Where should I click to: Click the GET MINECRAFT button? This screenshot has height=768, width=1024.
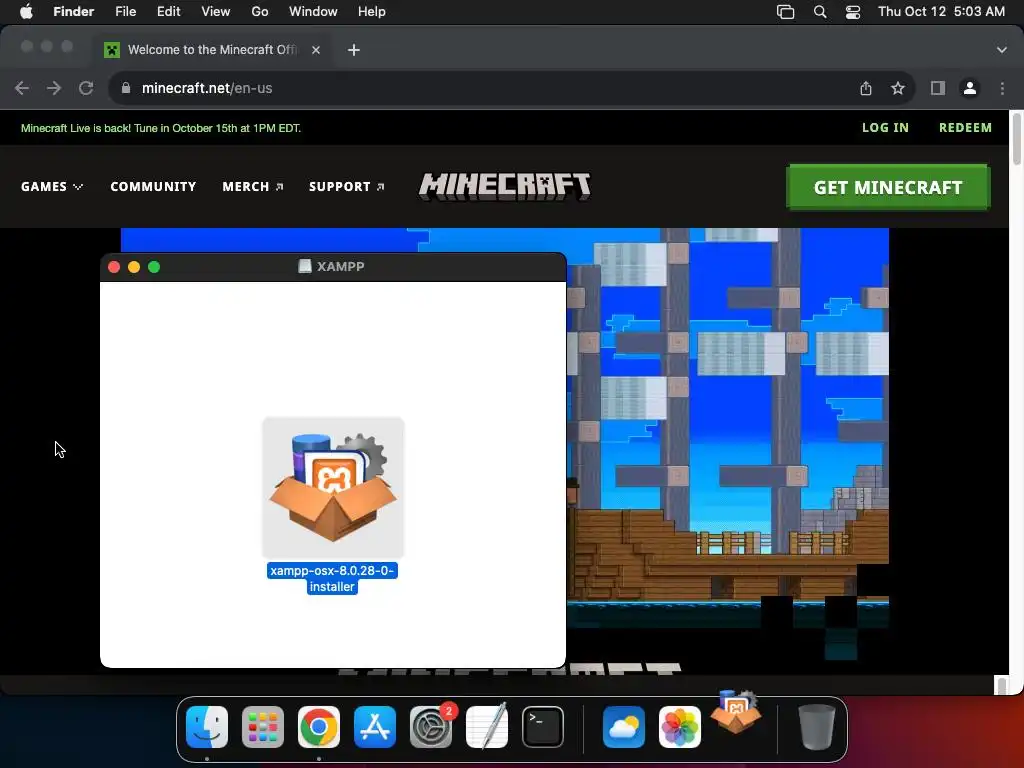tap(888, 187)
